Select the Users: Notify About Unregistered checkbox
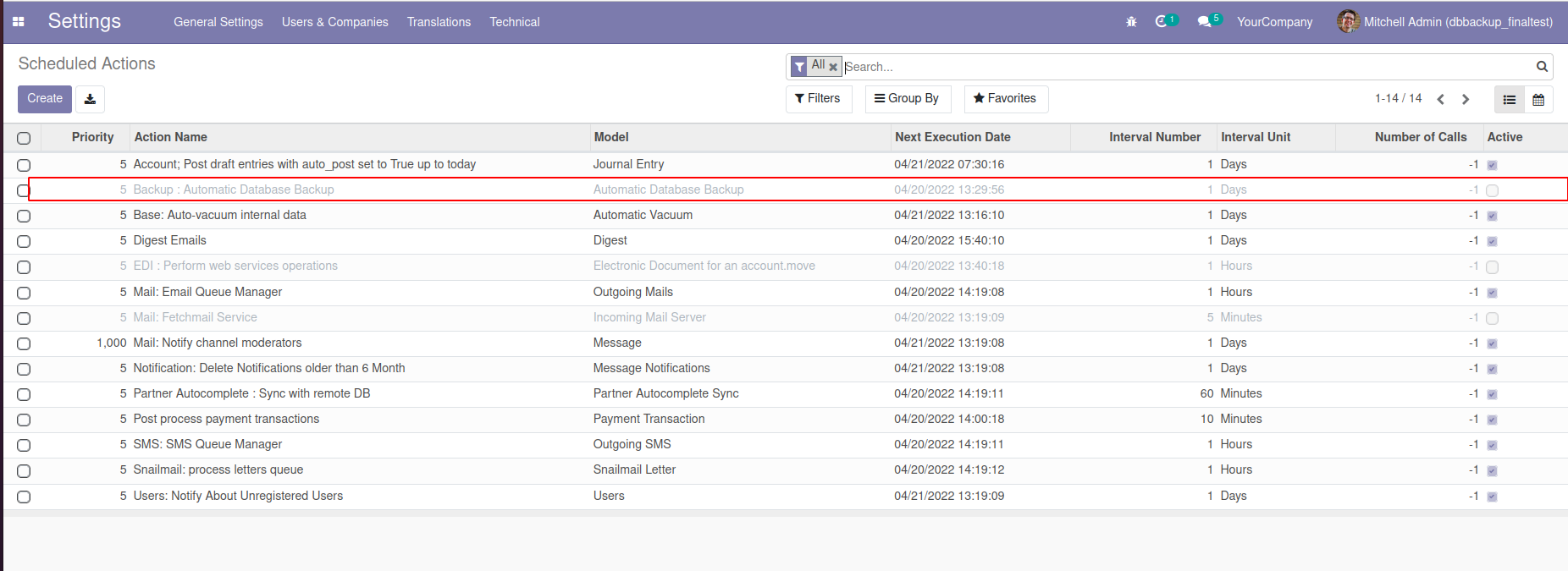The width and height of the screenshot is (1568, 571). click(x=24, y=497)
